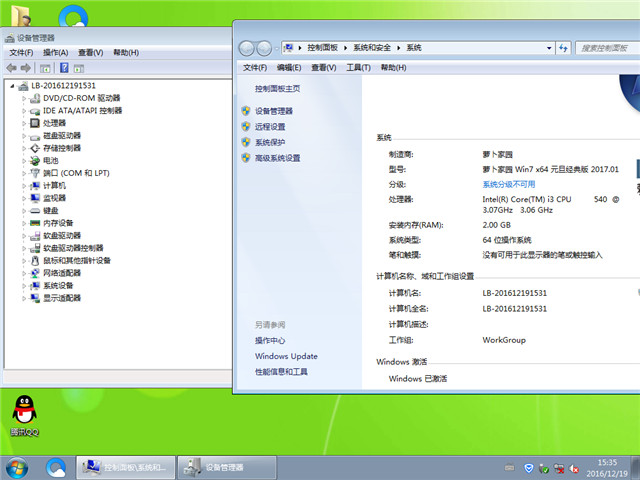Click the blue help icon in Device Manager toolbar
Viewport: 640px width, 480px height.
pos(64,68)
